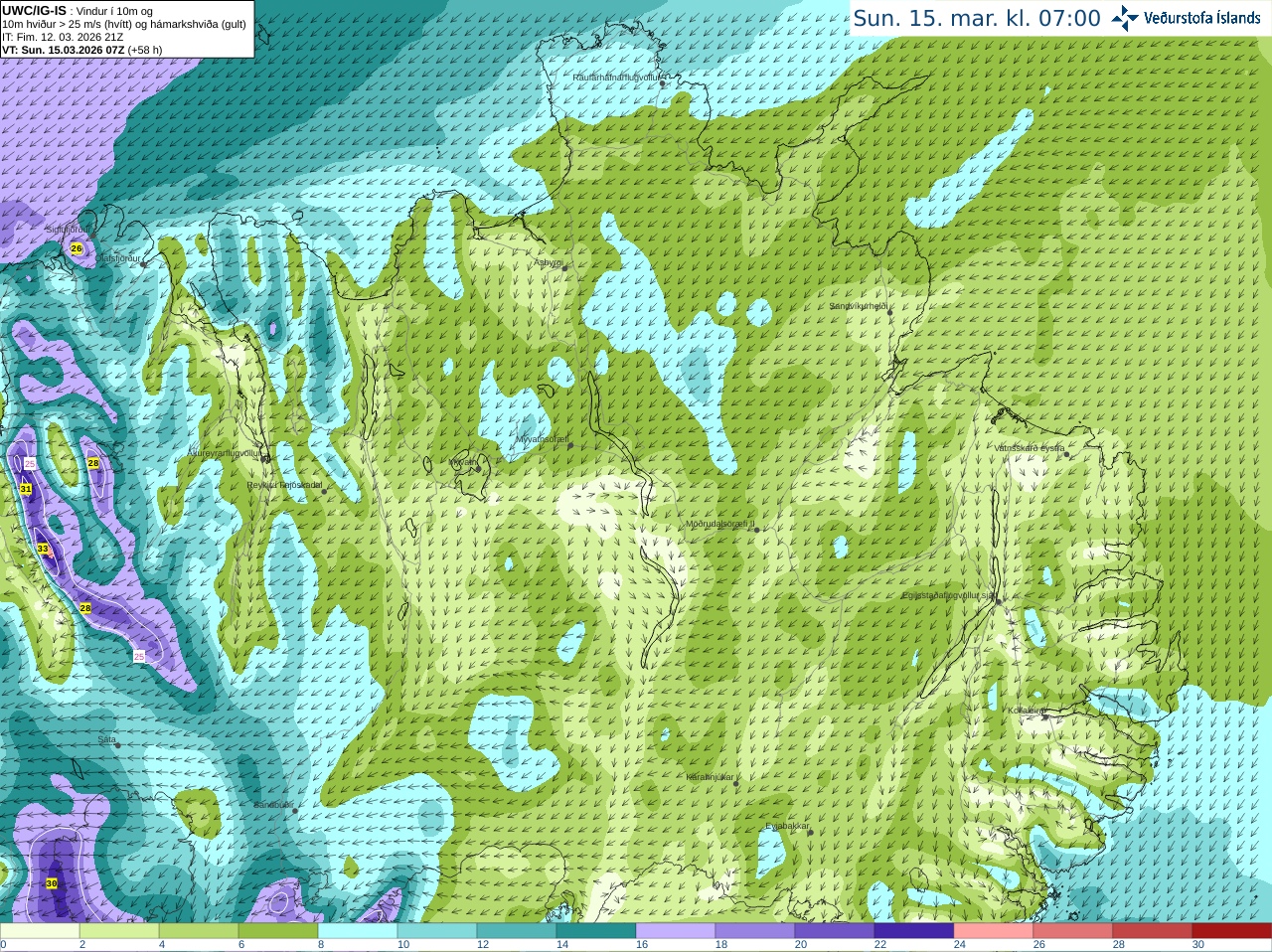Select the Sáta station label
This screenshot has height=952, width=1272.
click(107, 739)
